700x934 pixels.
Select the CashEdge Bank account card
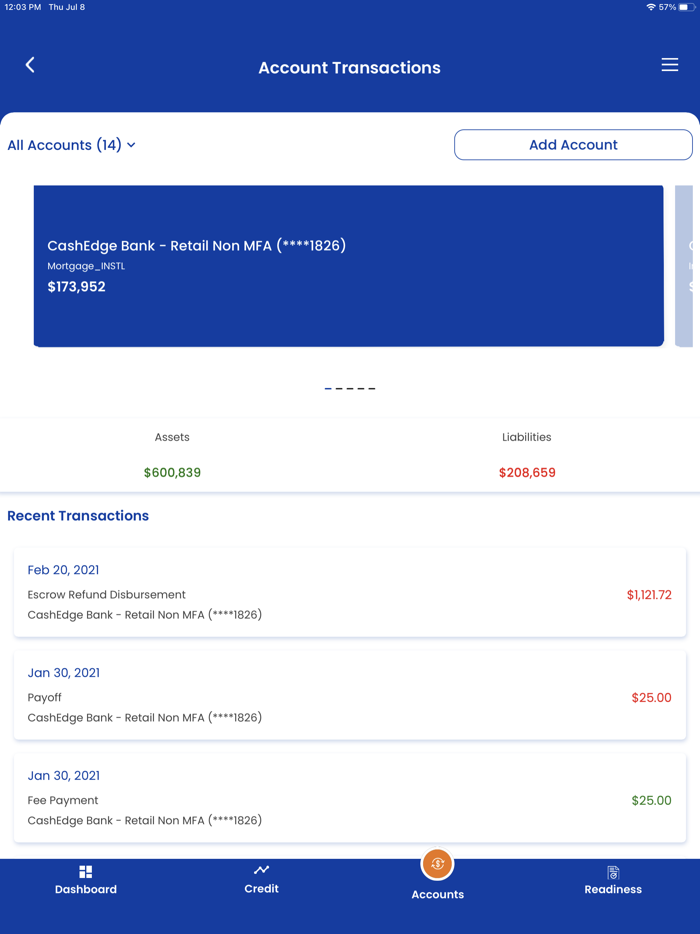(348, 265)
